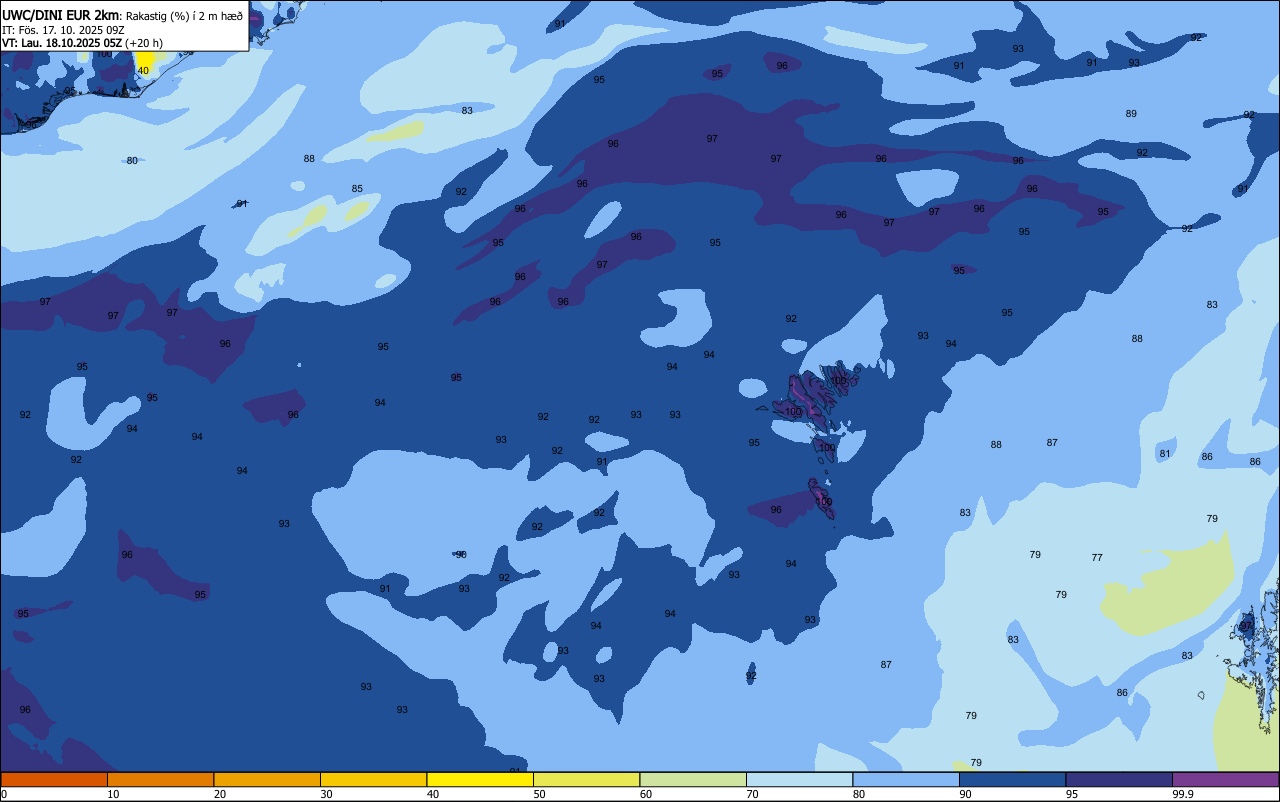Click the '20' tick label on the colorbar
Image resolution: width=1280 pixels, height=802 pixels.
point(220,794)
